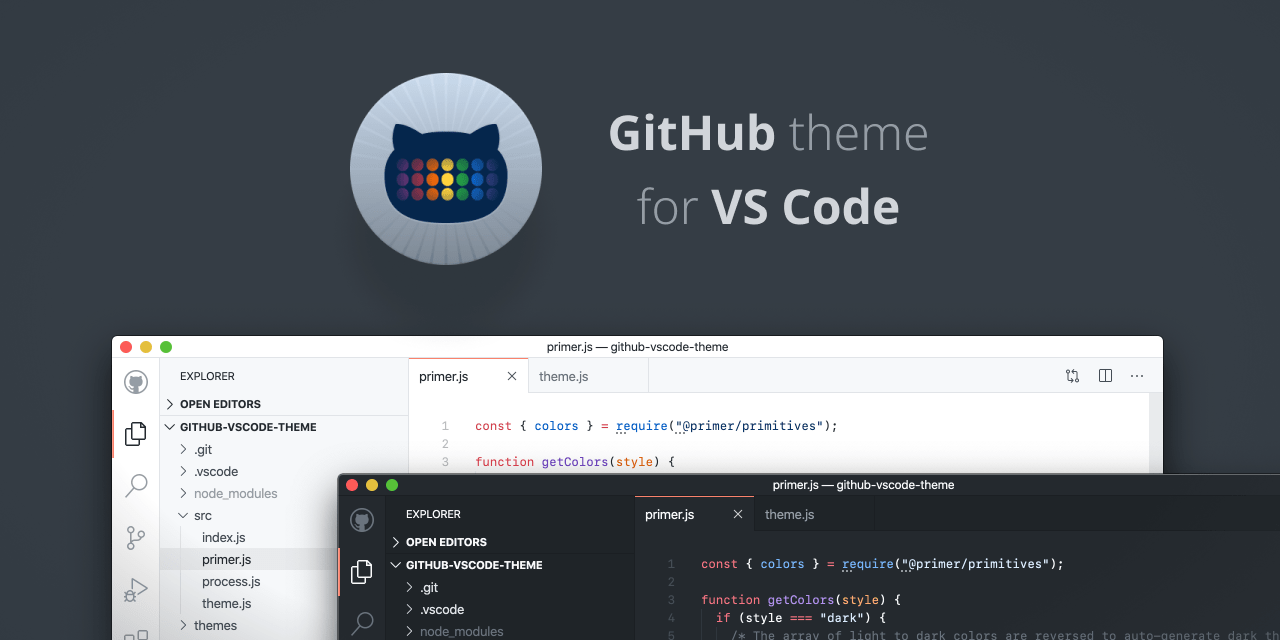This screenshot has height=640, width=1280.
Task: Select primer.js file in light window explorer
Action: (x=226, y=559)
